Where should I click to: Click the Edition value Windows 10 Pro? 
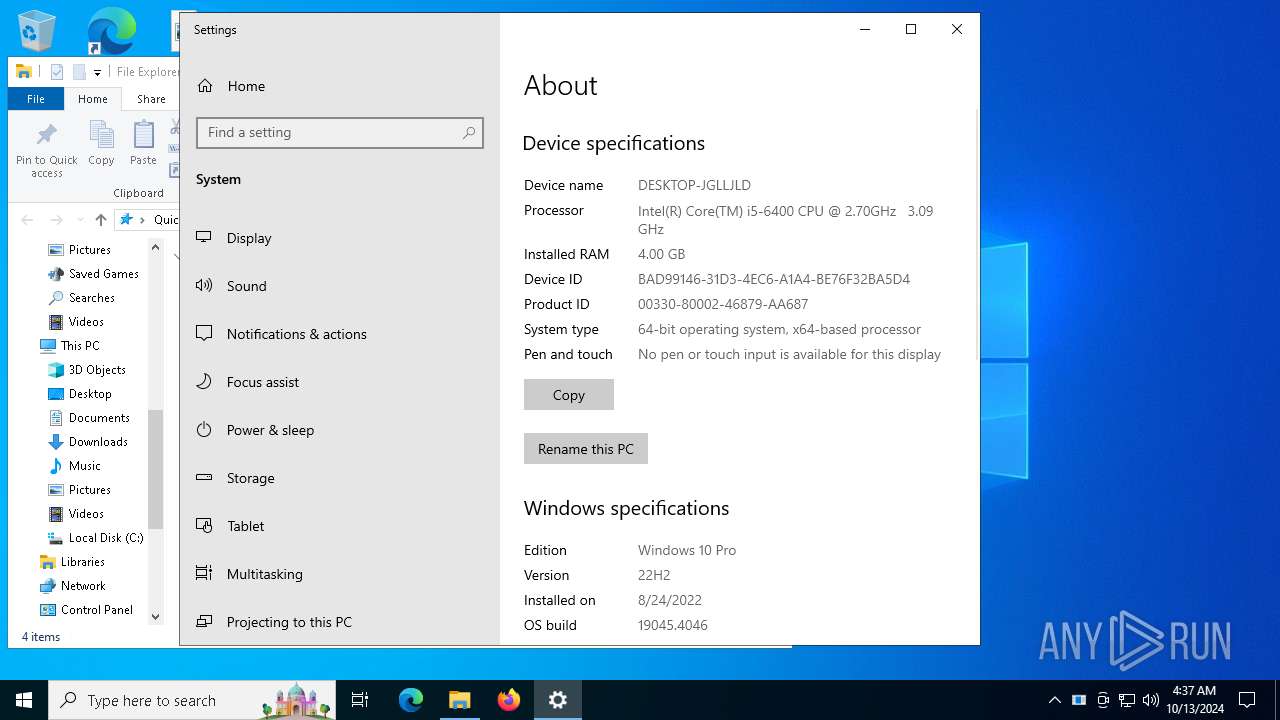(687, 550)
